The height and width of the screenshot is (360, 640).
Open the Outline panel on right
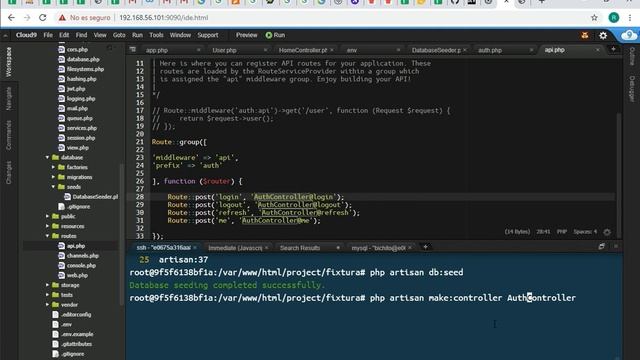631,56
